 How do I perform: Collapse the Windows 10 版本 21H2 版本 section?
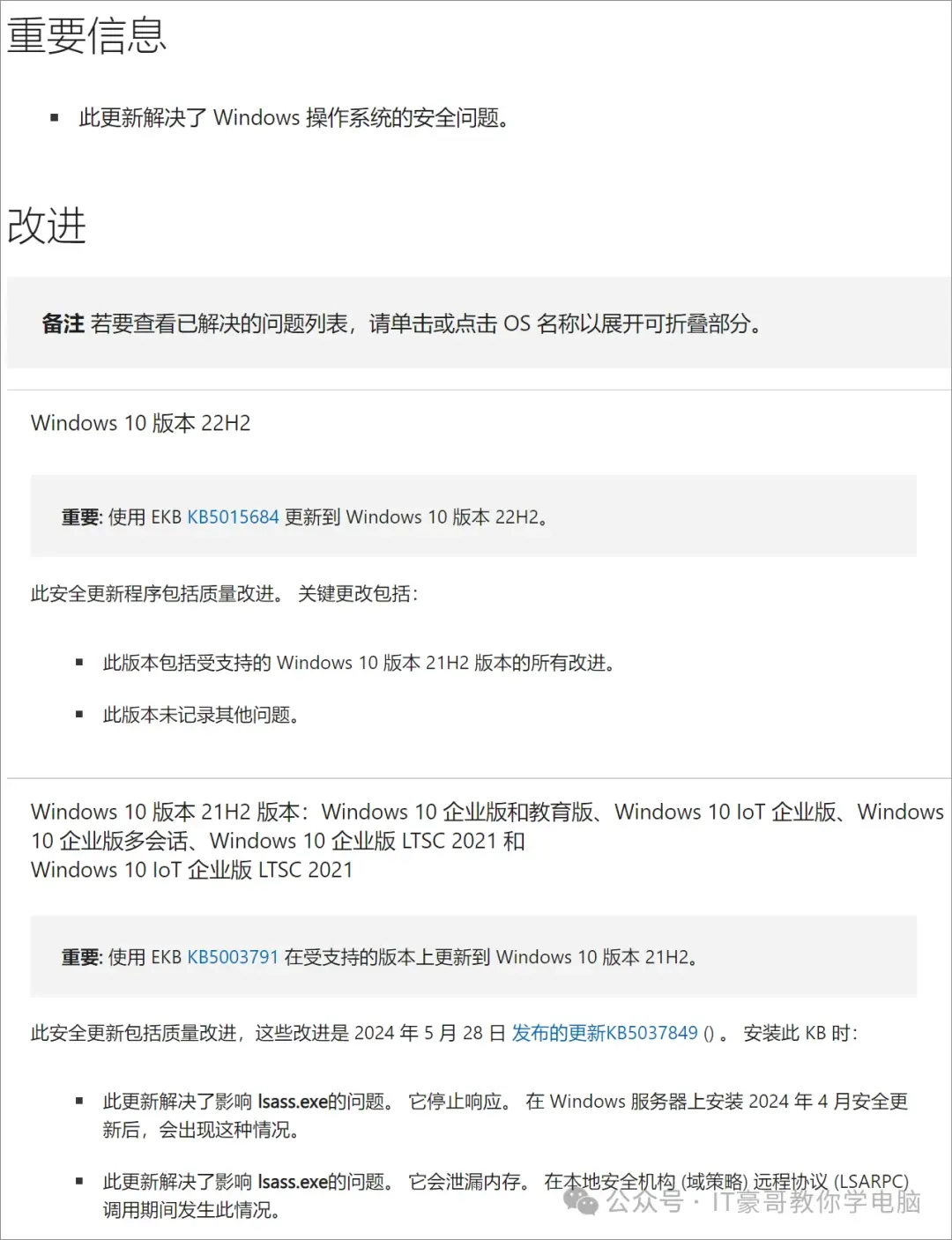coord(487,840)
